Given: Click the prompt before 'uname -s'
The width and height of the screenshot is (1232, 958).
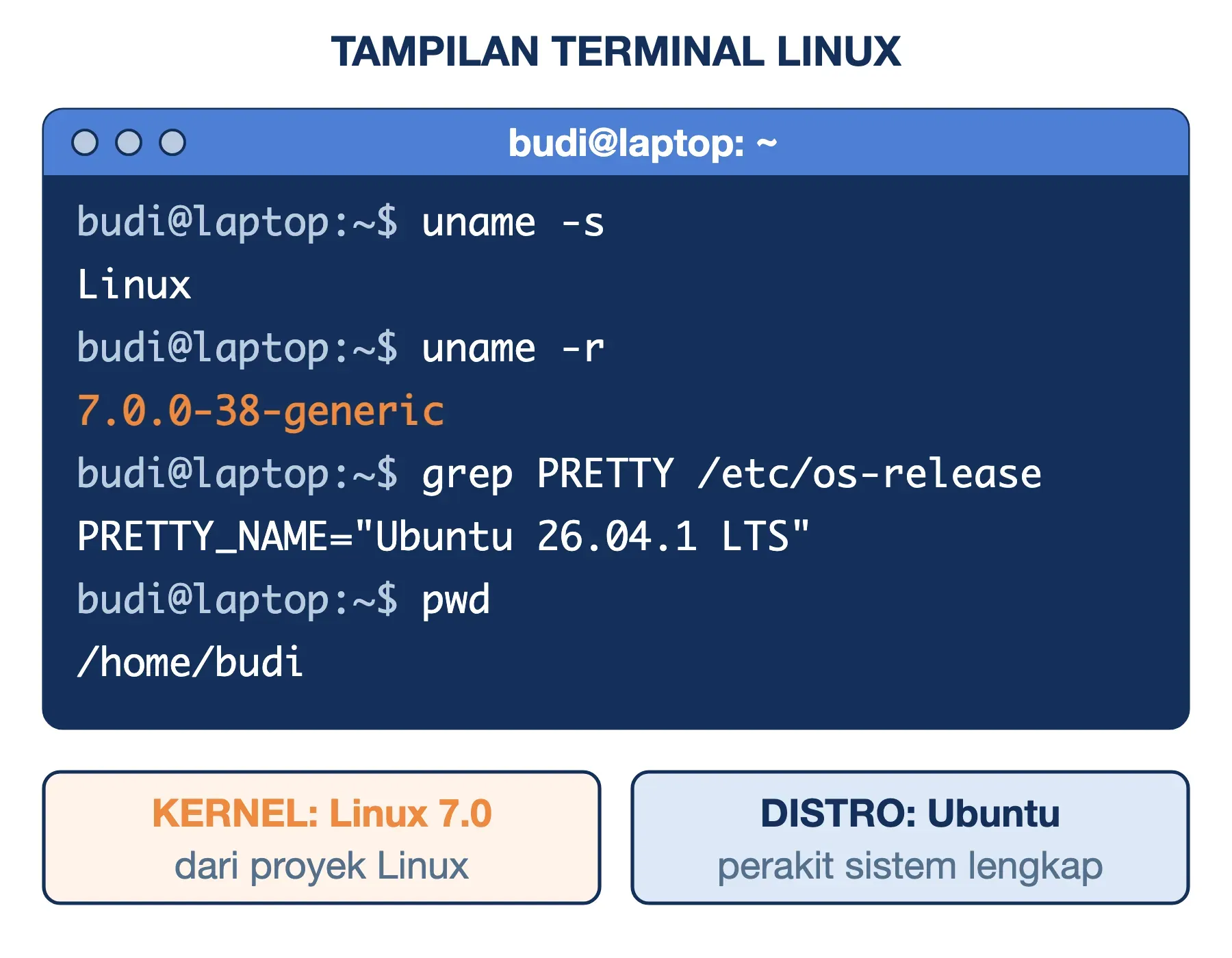Looking at the screenshot, I should pyautogui.click(x=238, y=223).
